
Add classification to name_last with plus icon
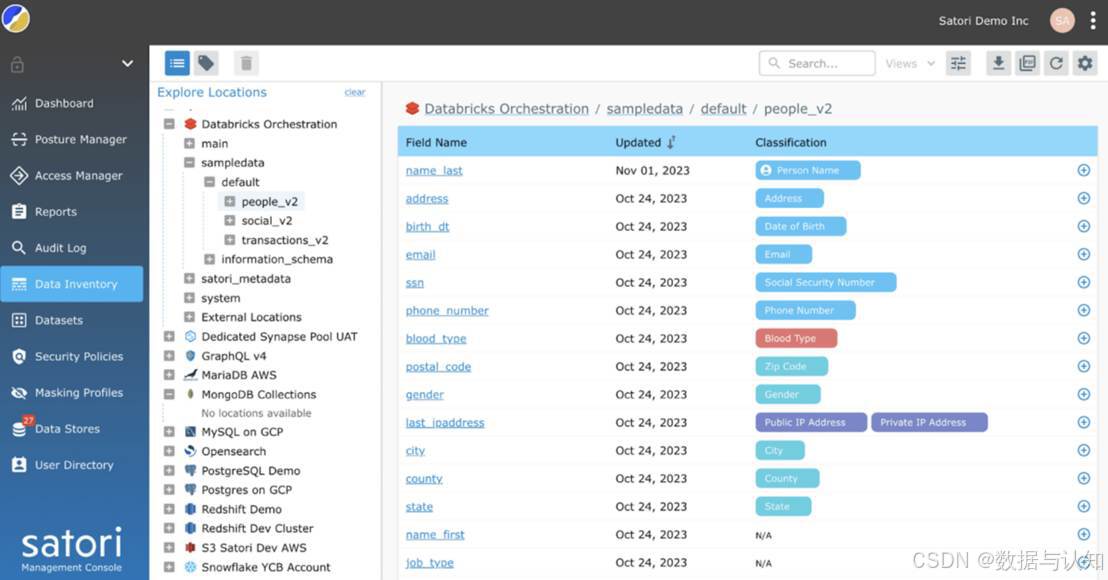[1083, 170]
